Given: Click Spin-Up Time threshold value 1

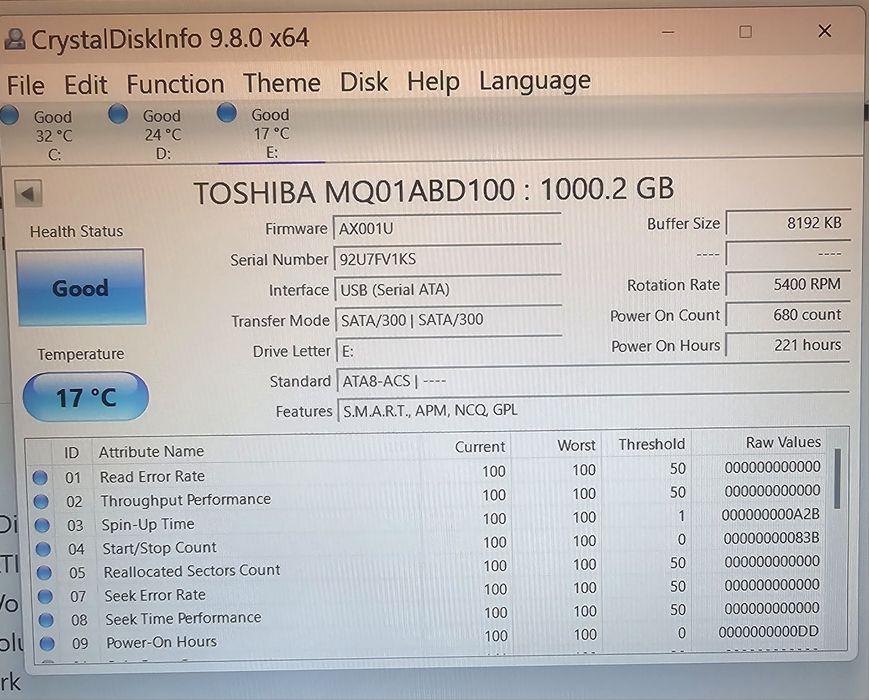Looking at the screenshot, I should pyautogui.click(x=682, y=516).
